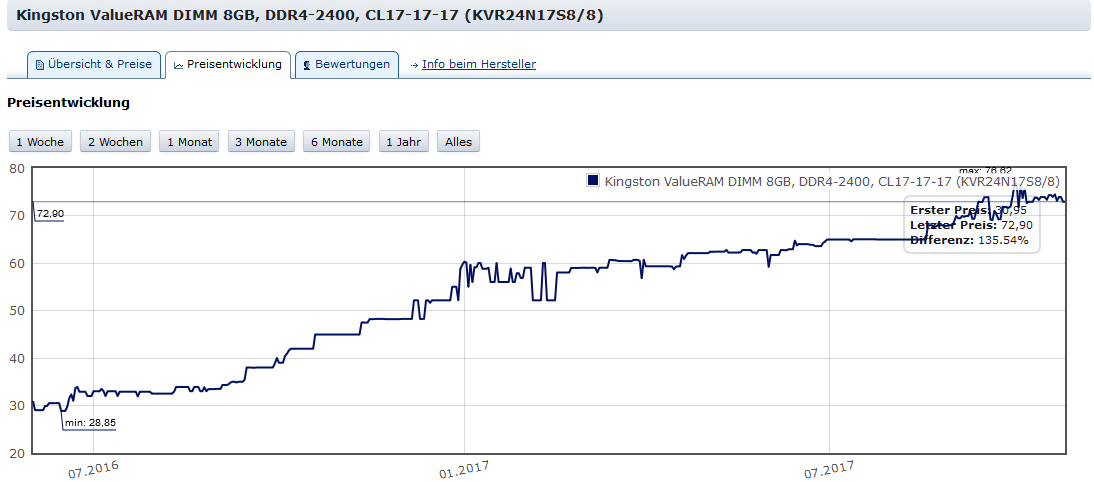This screenshot has height=482, width=1094.
Task: Set time range to 1 Woche
Action: point(40,142)
